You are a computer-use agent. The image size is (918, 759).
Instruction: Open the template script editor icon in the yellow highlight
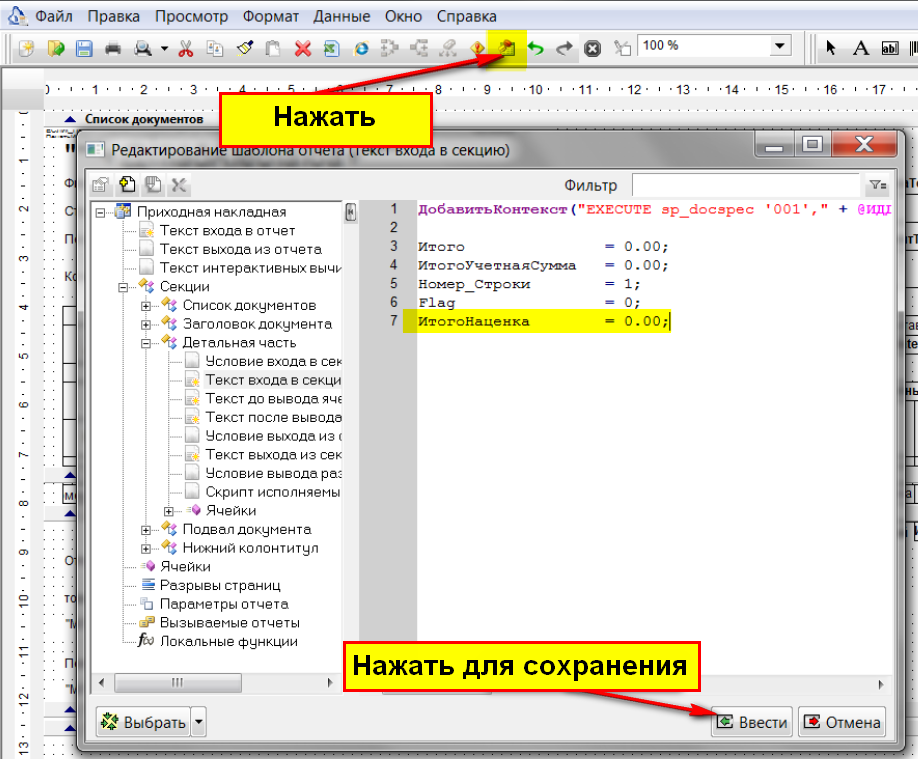coord(506,48)
